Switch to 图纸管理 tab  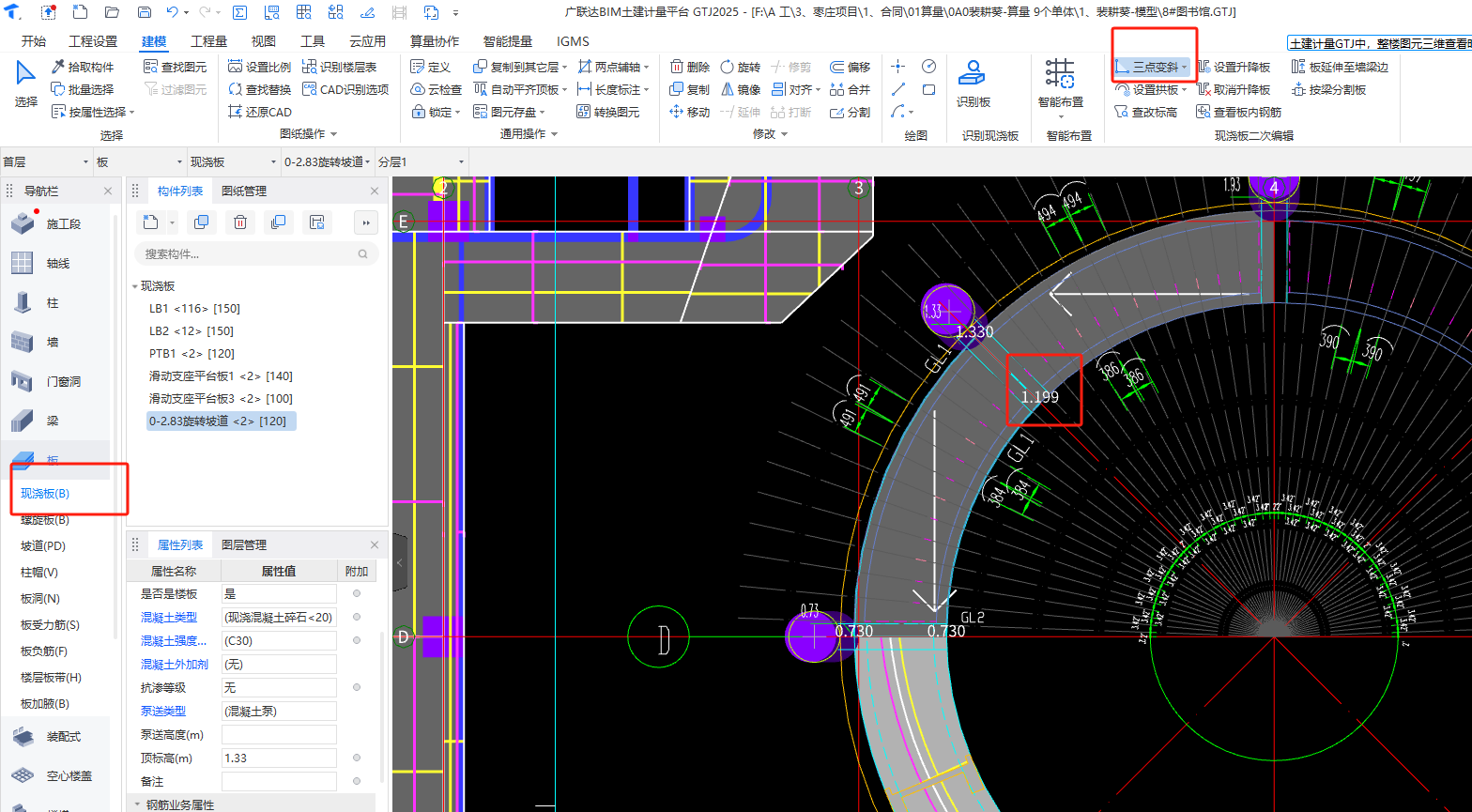point(244,191)
